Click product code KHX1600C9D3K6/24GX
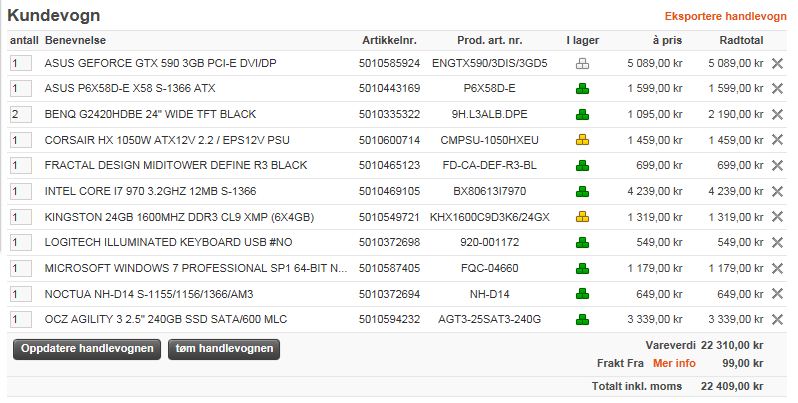This screenshot has width=798, height=403. point(490,217)
